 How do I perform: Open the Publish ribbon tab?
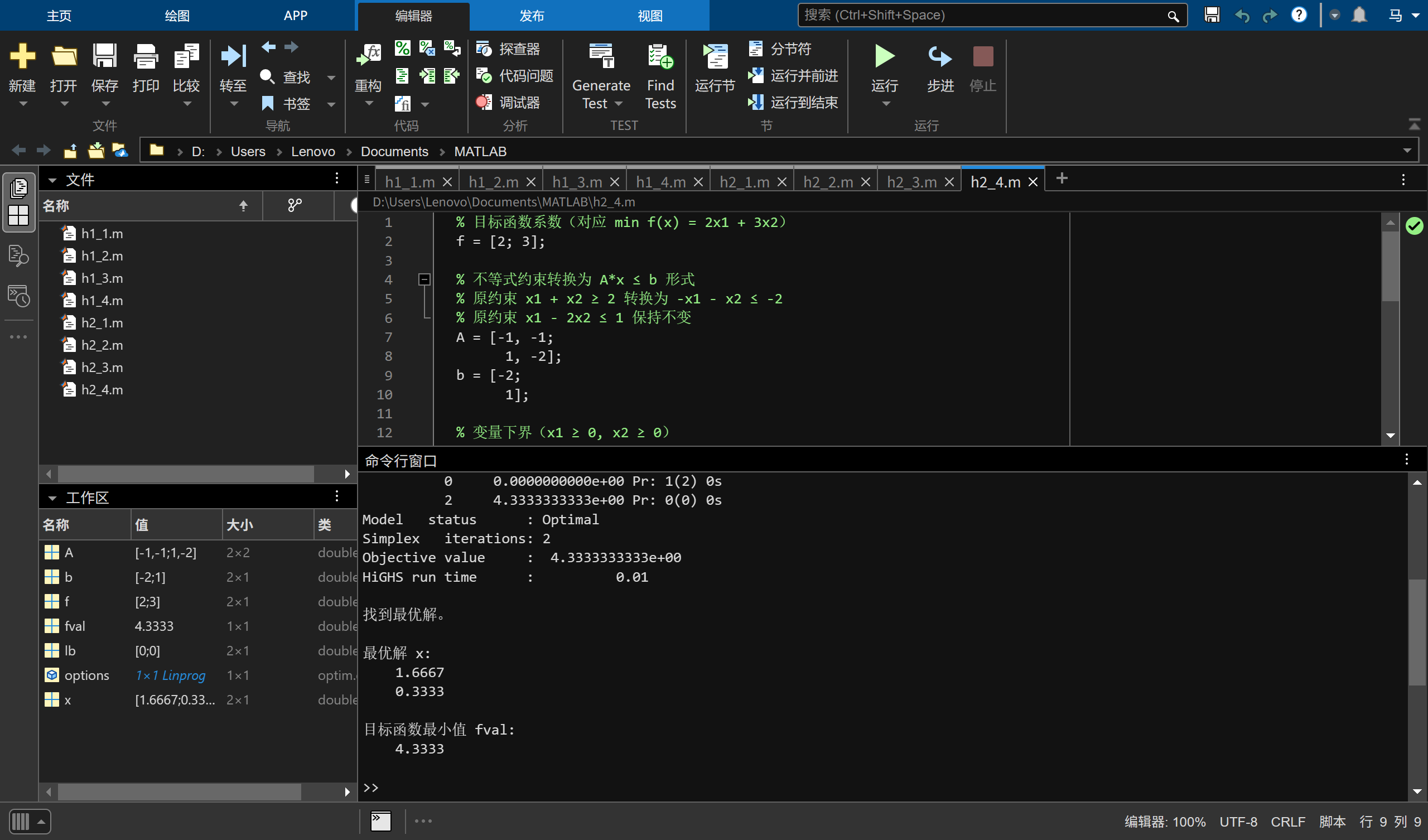pyautogui.click(x=531, y=15)
